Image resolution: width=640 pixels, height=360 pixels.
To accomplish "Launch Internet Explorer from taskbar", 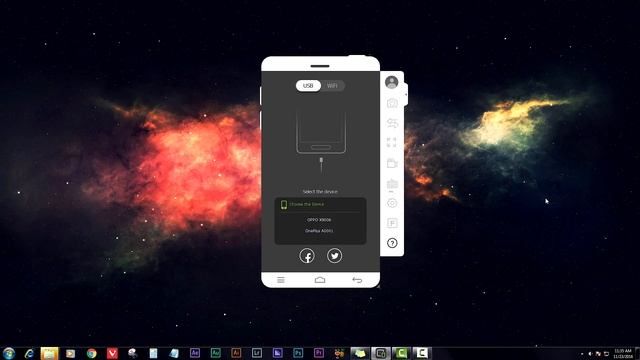I will (29, 353).
